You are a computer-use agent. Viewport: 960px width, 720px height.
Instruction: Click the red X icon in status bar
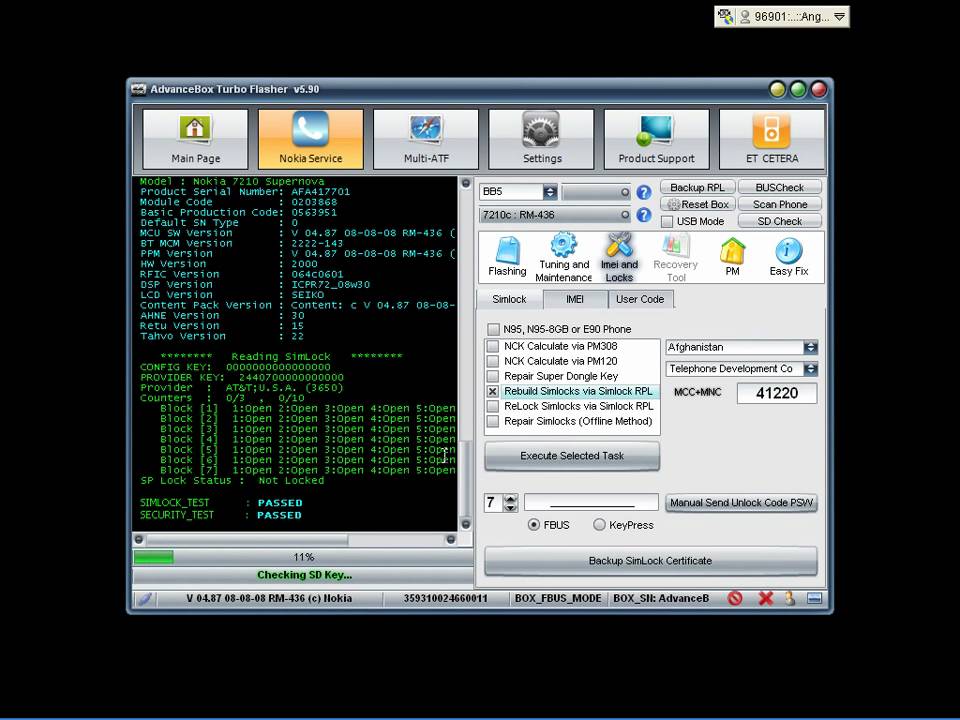[x=765, y=598]
